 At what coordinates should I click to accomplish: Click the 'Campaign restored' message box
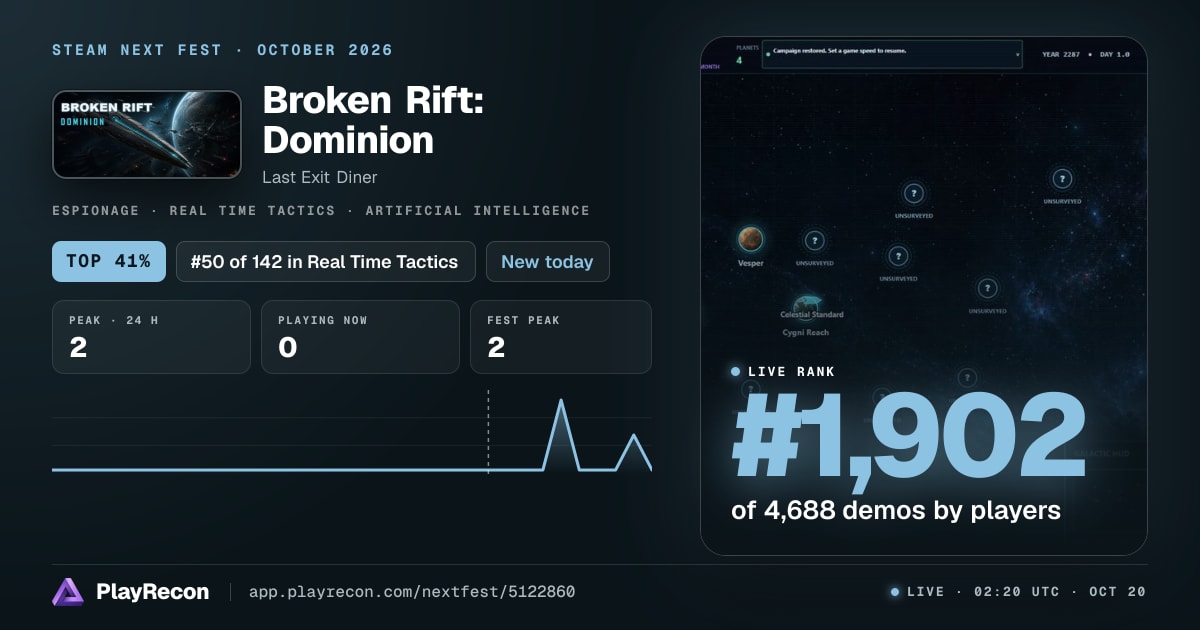pos(892,54)
